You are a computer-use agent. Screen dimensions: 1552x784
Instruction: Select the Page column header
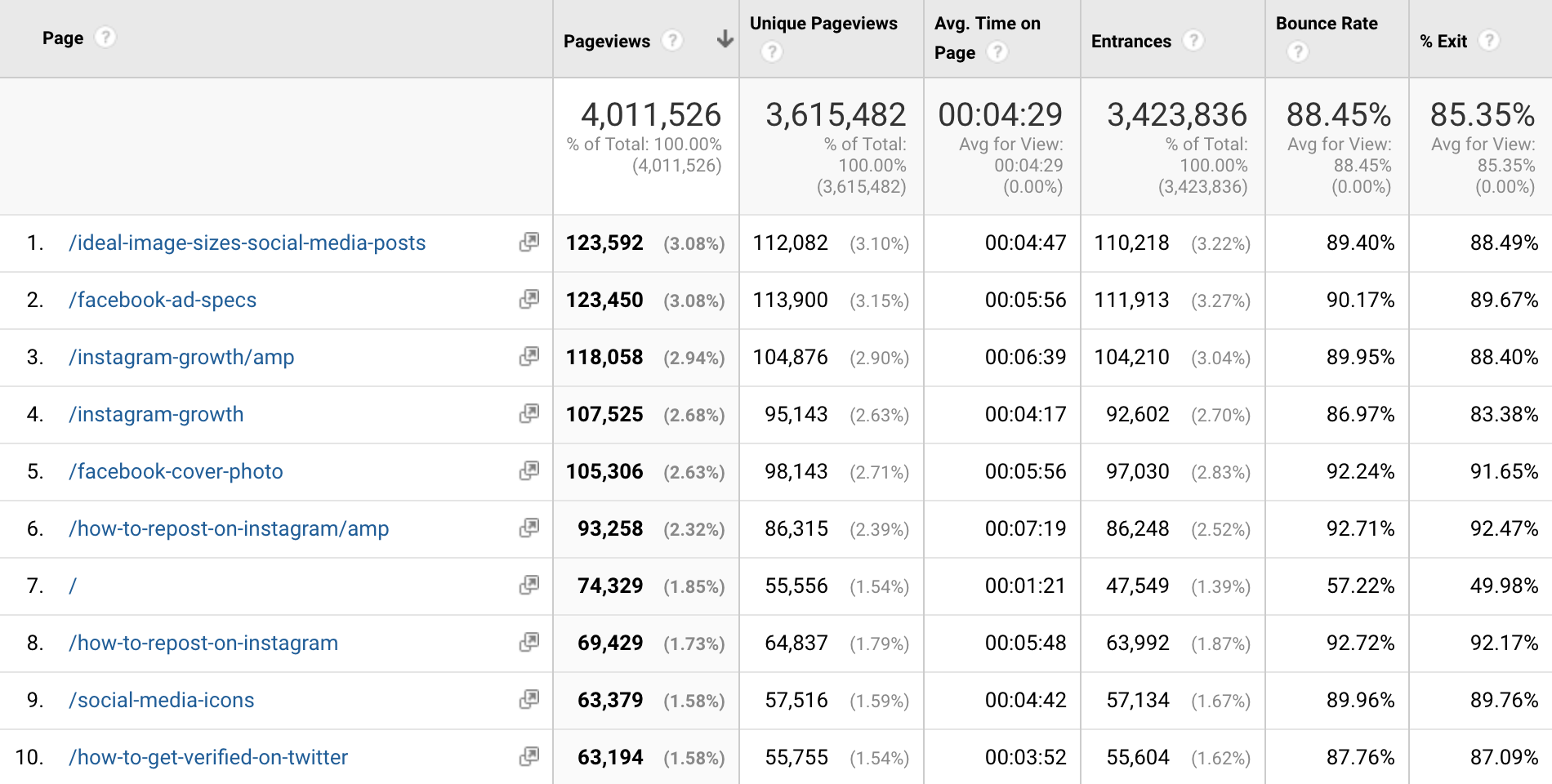63,37
